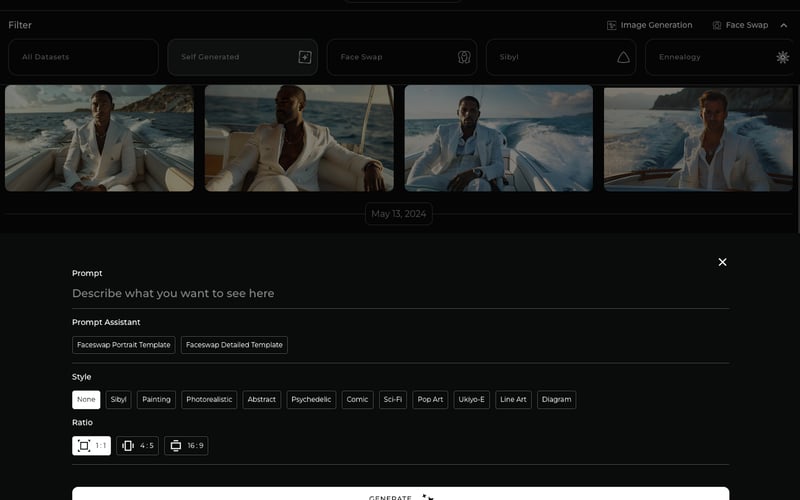800x500 pixels.
Task: Select the Face Swap dataset filter card
Action: [x=402, y=57]
